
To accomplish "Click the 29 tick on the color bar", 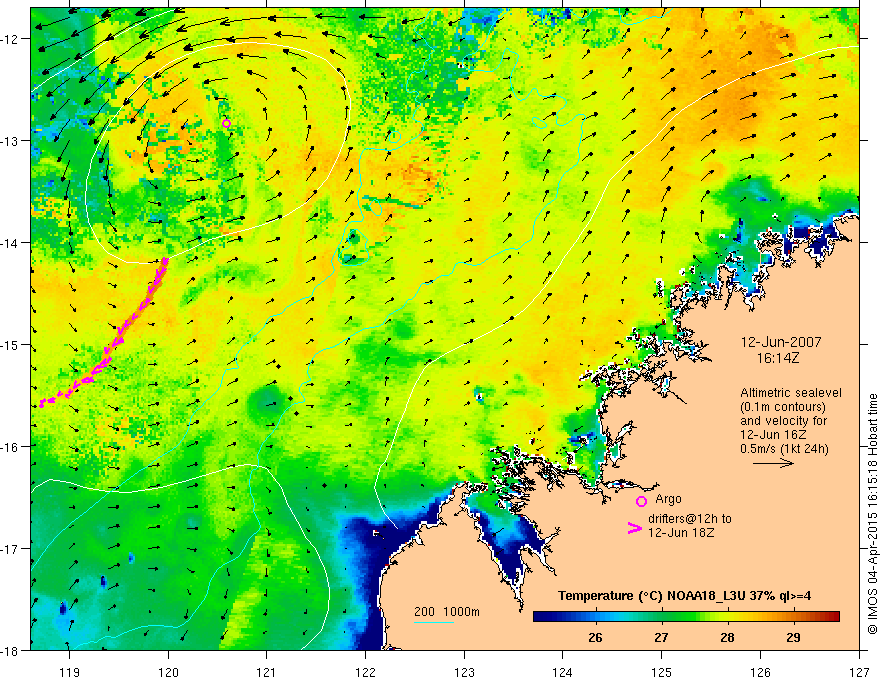I will (x=793, y=638).
